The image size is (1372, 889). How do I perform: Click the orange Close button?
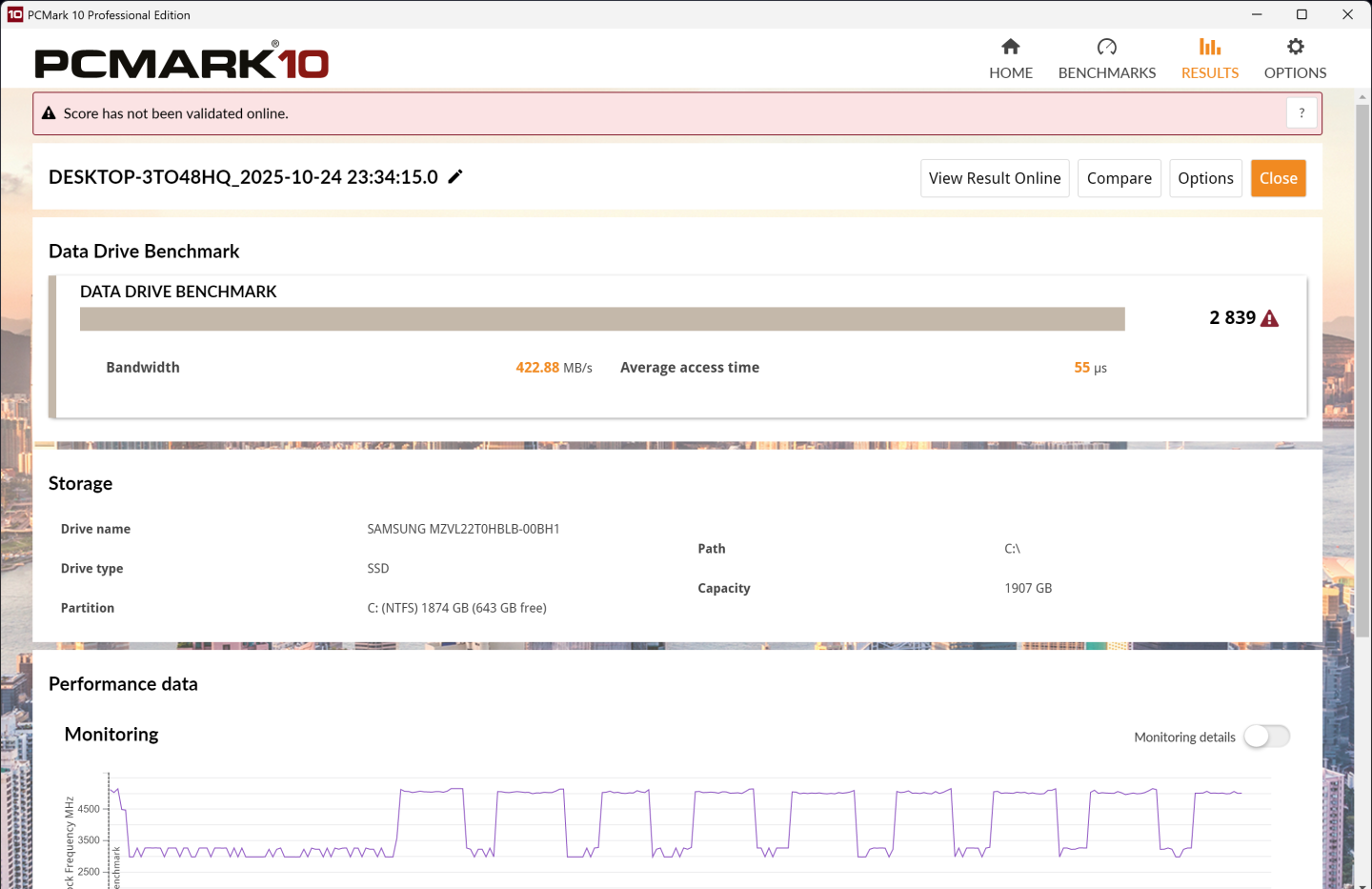1279,178
